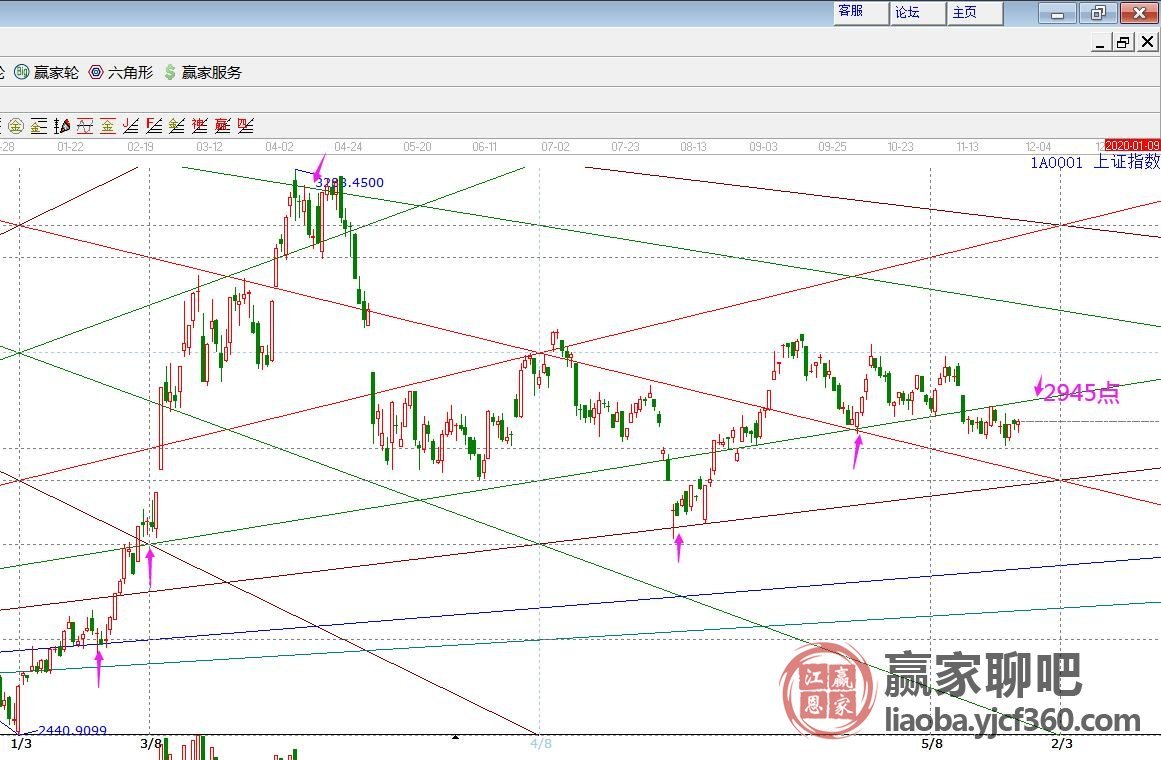
Task: Close the inner chart window
Action: [x=1147, y=43]
